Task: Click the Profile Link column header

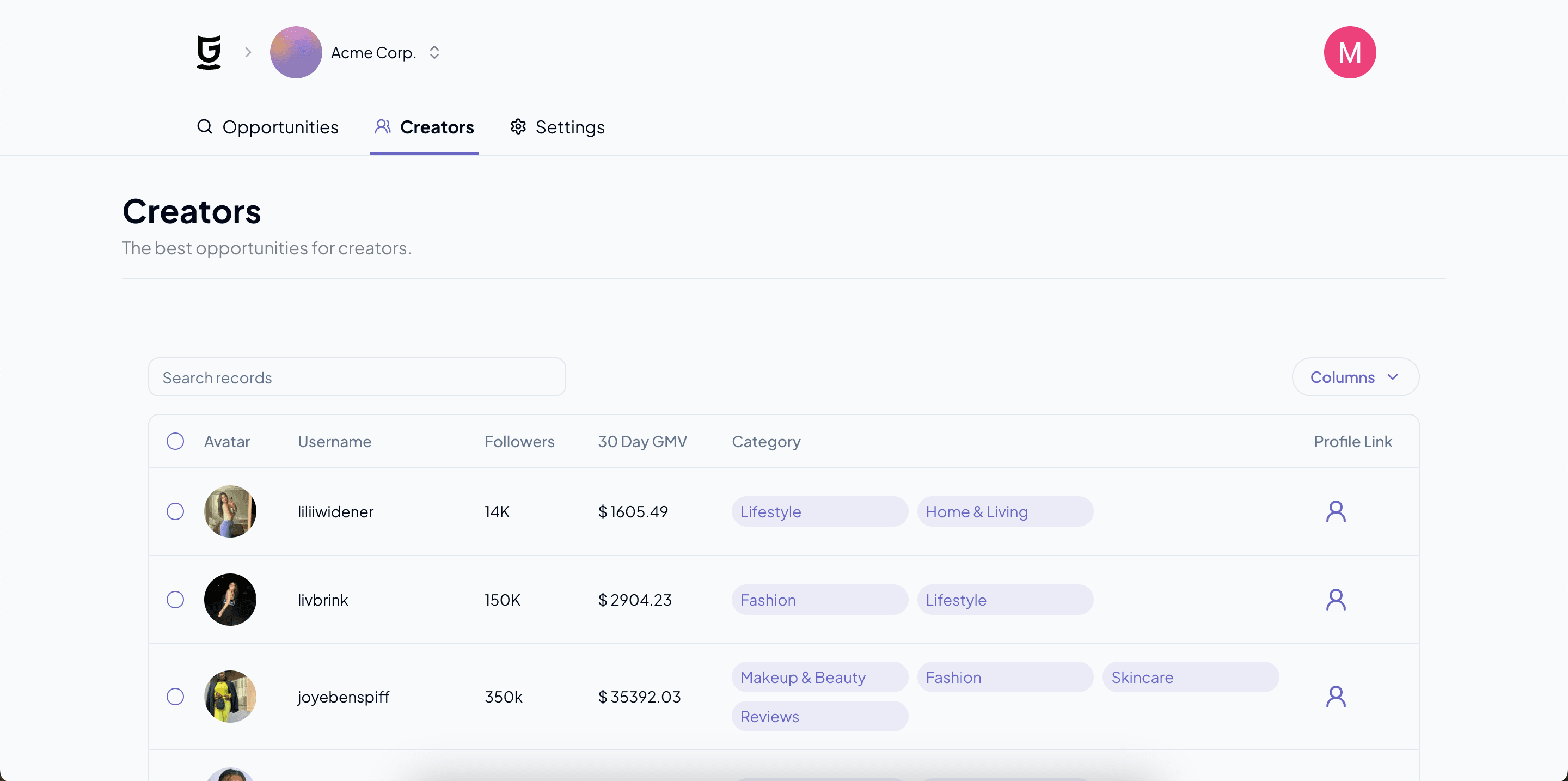Action: click(1352, 441)
